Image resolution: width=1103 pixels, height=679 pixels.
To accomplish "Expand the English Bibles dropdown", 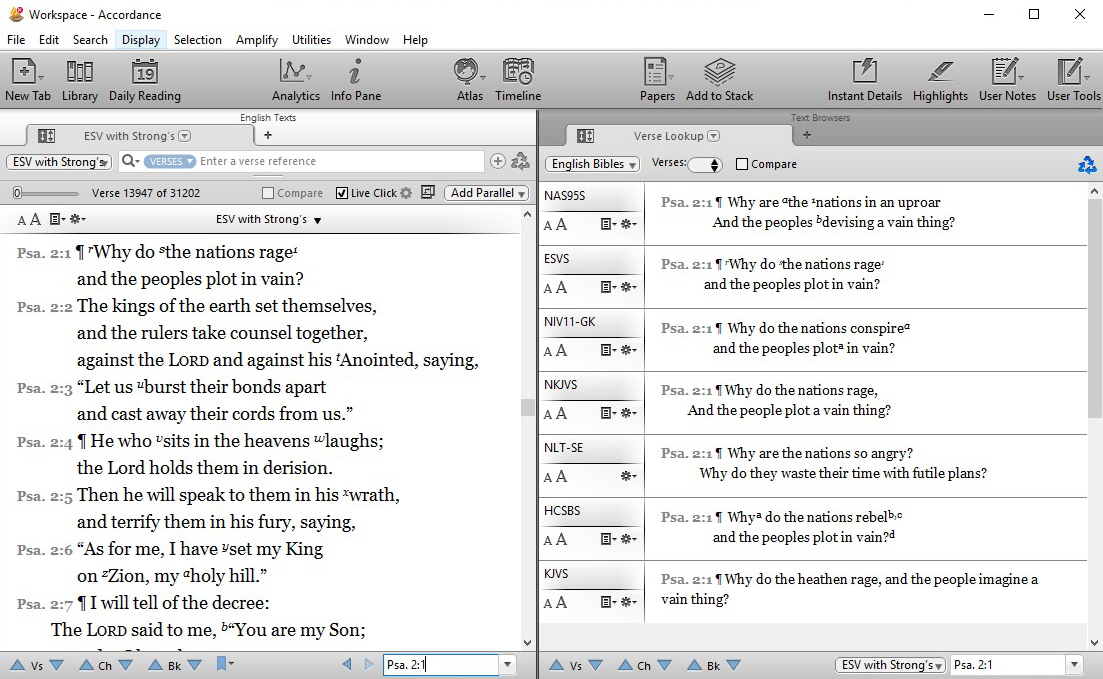I will [x=594, y=164].
